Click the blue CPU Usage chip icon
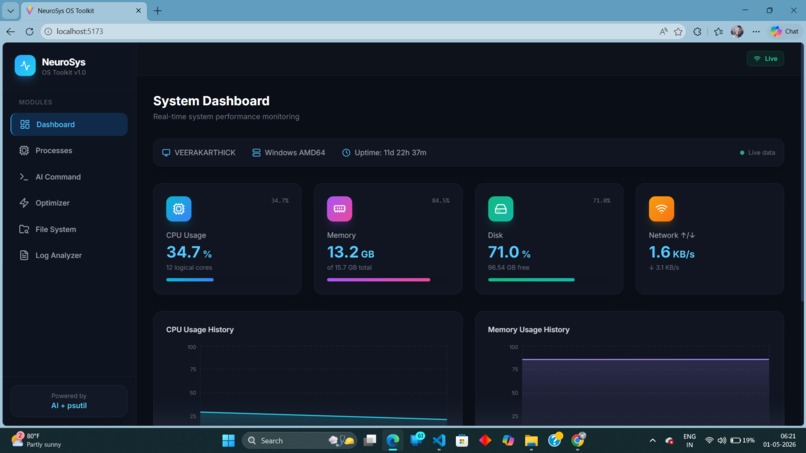Image resolution: width=806 pixels, height=453 pixels. [x=178, y=209]
